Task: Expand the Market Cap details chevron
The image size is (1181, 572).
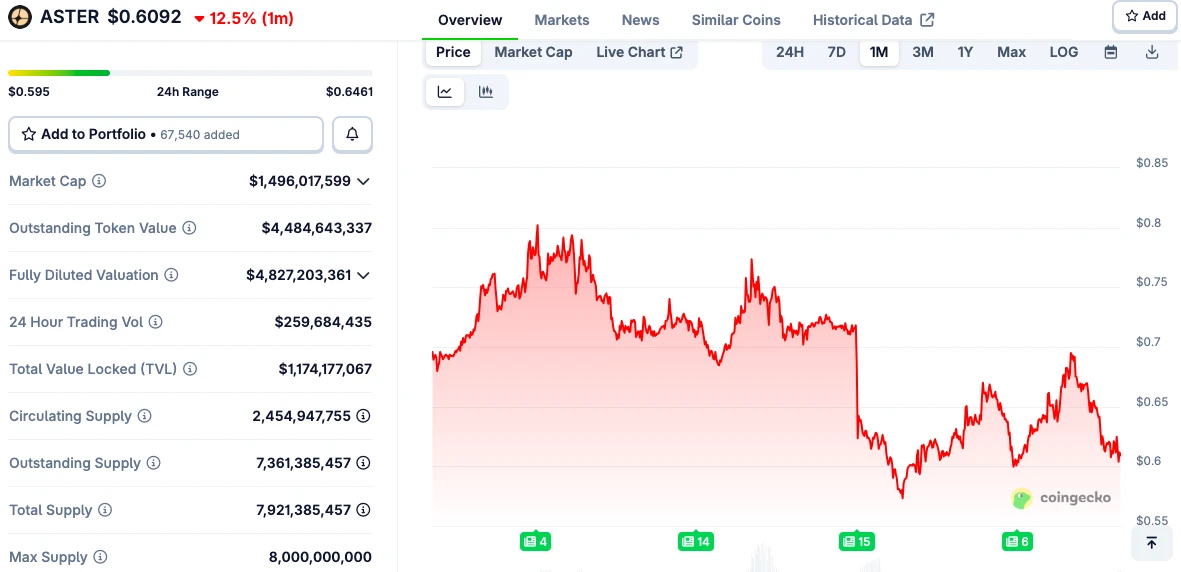Action: (x=363, y=181)
